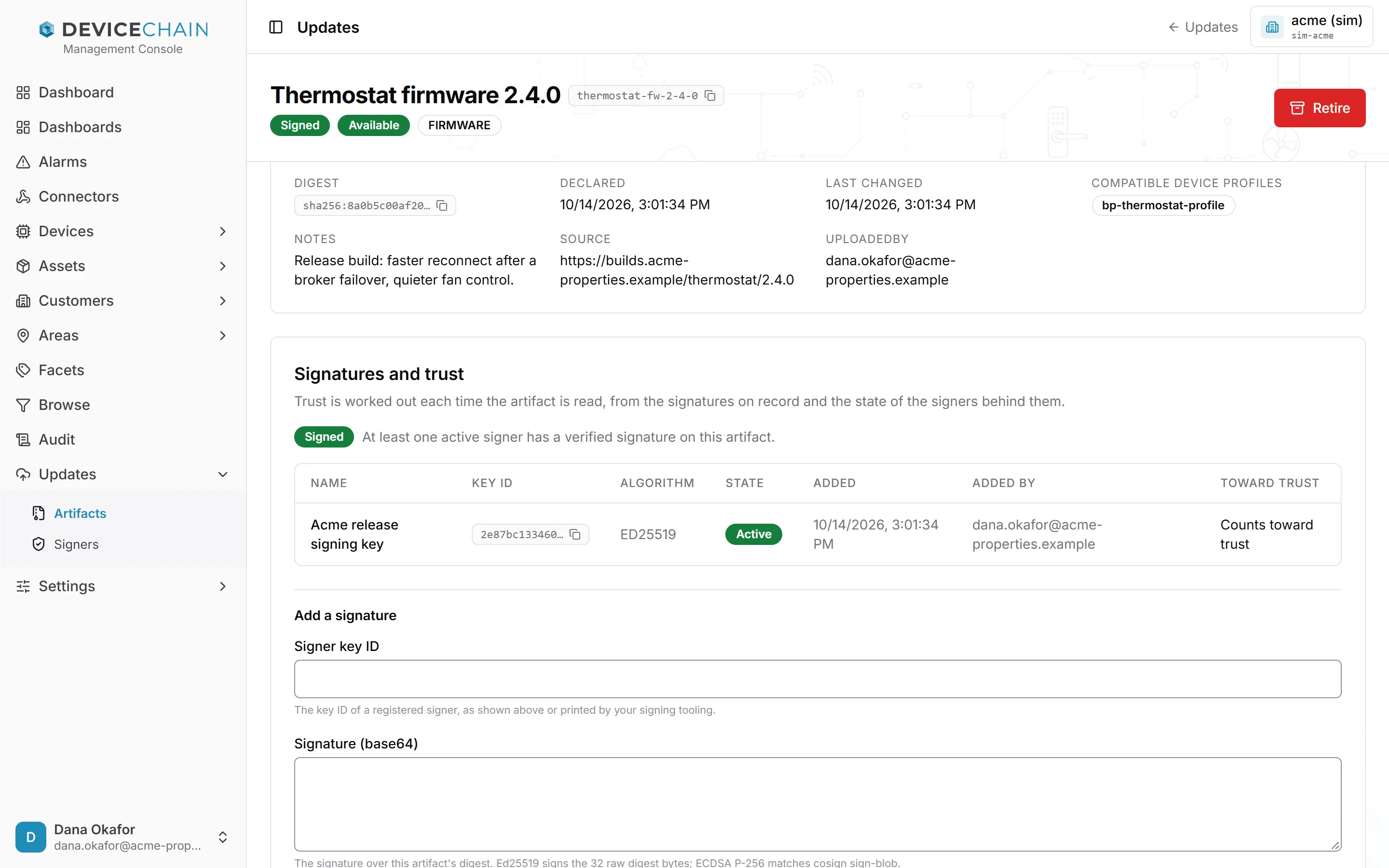The image size is (1389, 868).
Task: Copy the sha256 digest value
Action: coord(442,205)
